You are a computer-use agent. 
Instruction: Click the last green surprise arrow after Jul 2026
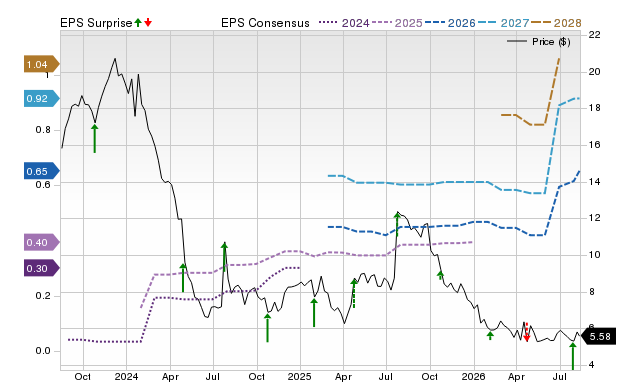coord(573,356)
